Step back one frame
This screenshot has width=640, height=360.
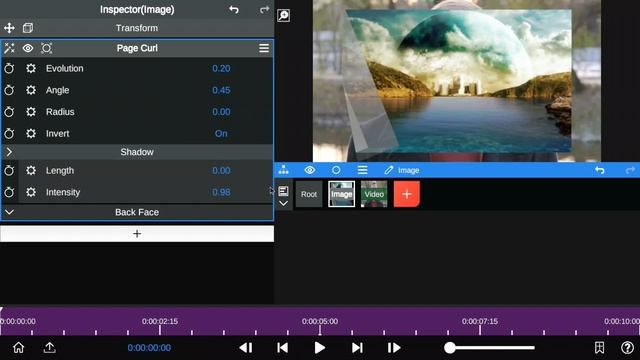(246, 348)
